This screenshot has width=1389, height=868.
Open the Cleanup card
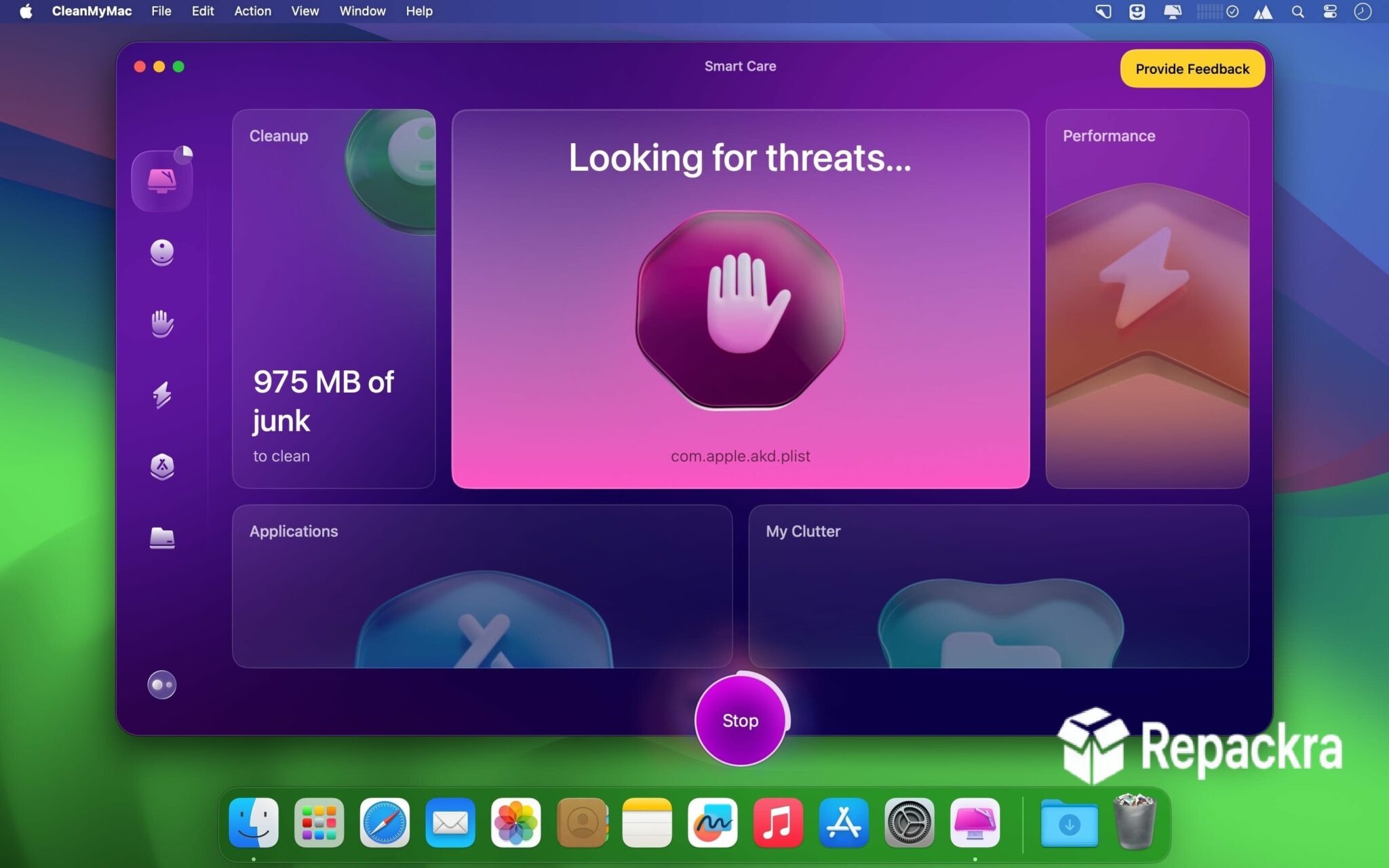(334, 298)
